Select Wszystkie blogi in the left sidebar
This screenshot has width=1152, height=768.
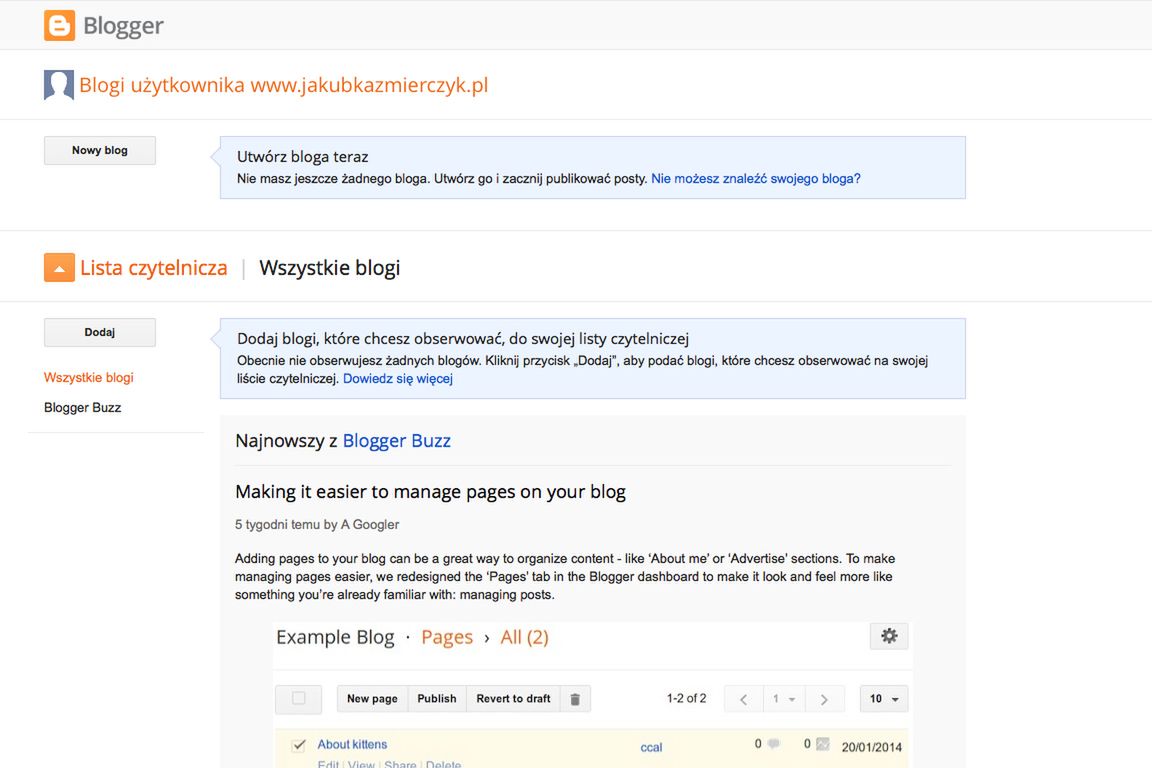click(89, 378)
